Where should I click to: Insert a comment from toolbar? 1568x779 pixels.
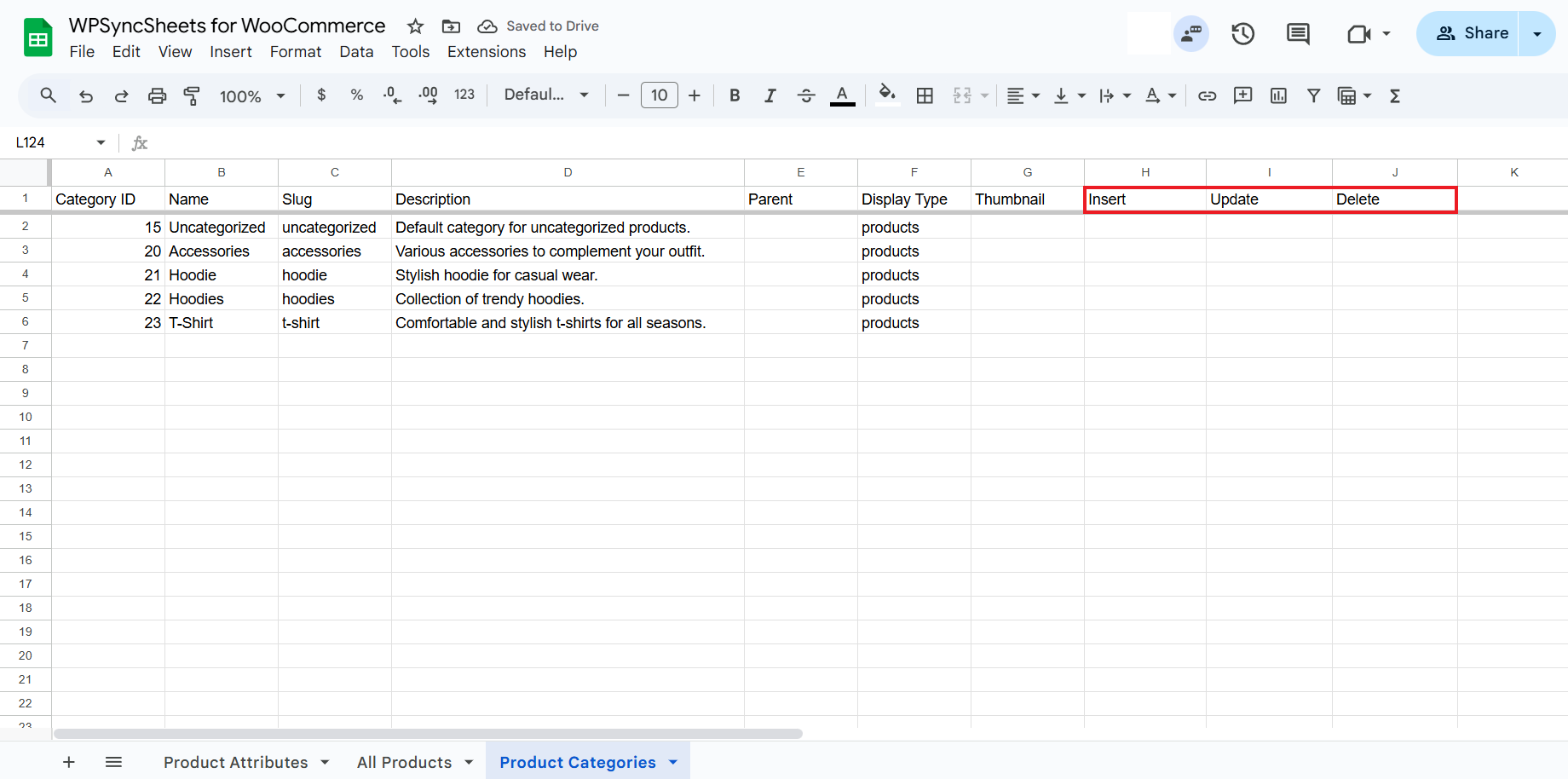click(x=1243, y=95)
